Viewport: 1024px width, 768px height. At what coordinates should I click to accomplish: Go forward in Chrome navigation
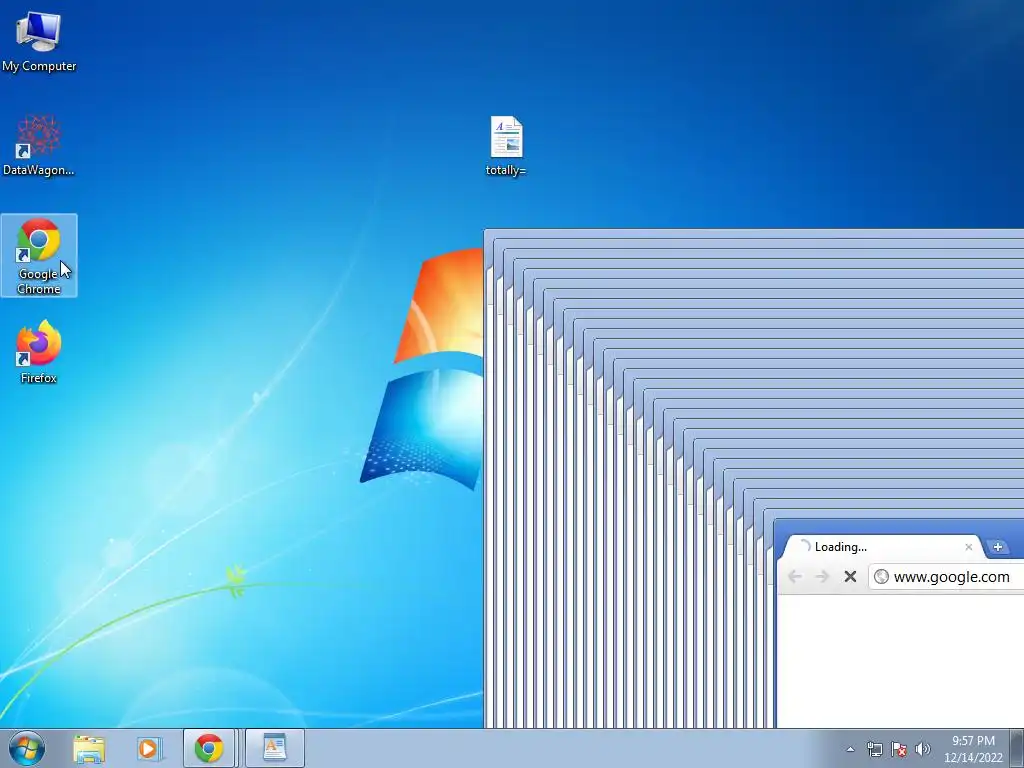[x=822, y=577]
